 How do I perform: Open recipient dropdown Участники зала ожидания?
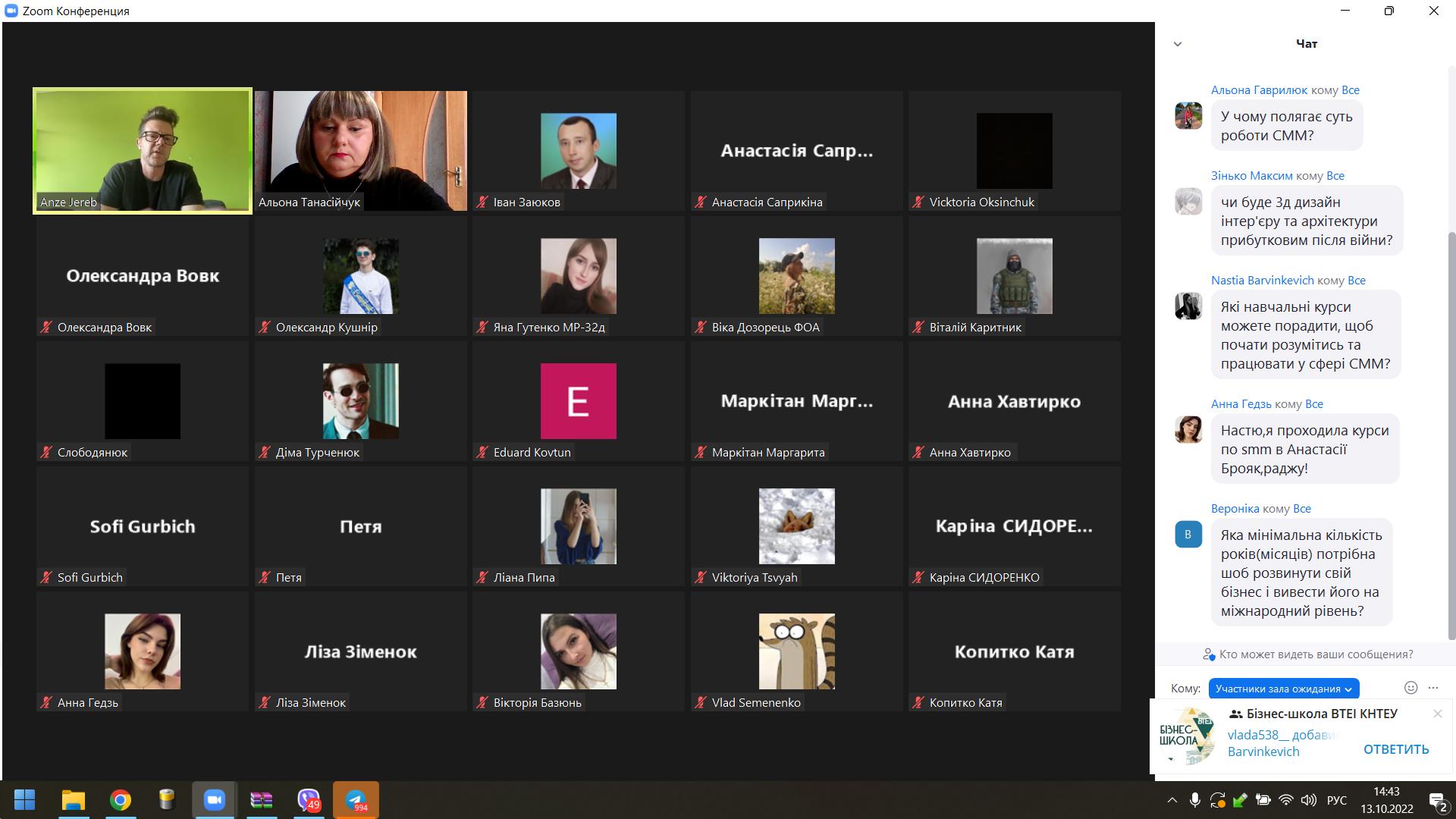tap(1283, 689)
